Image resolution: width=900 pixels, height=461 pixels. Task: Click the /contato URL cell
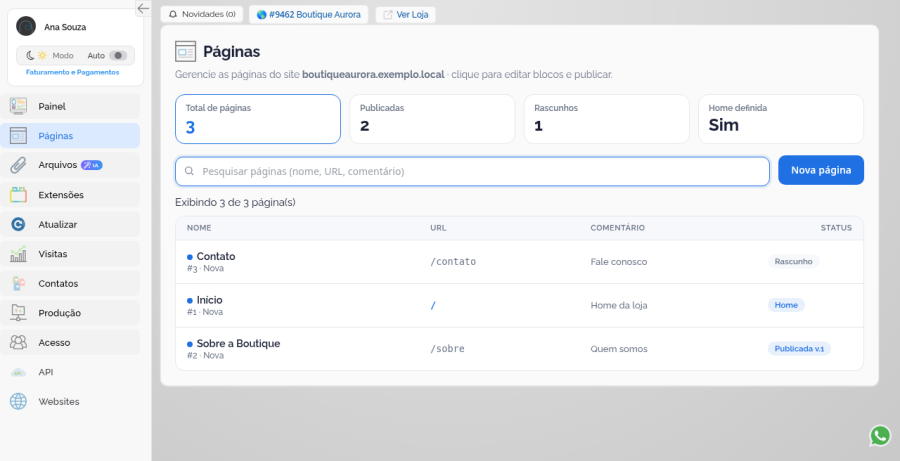pos(453,262)
